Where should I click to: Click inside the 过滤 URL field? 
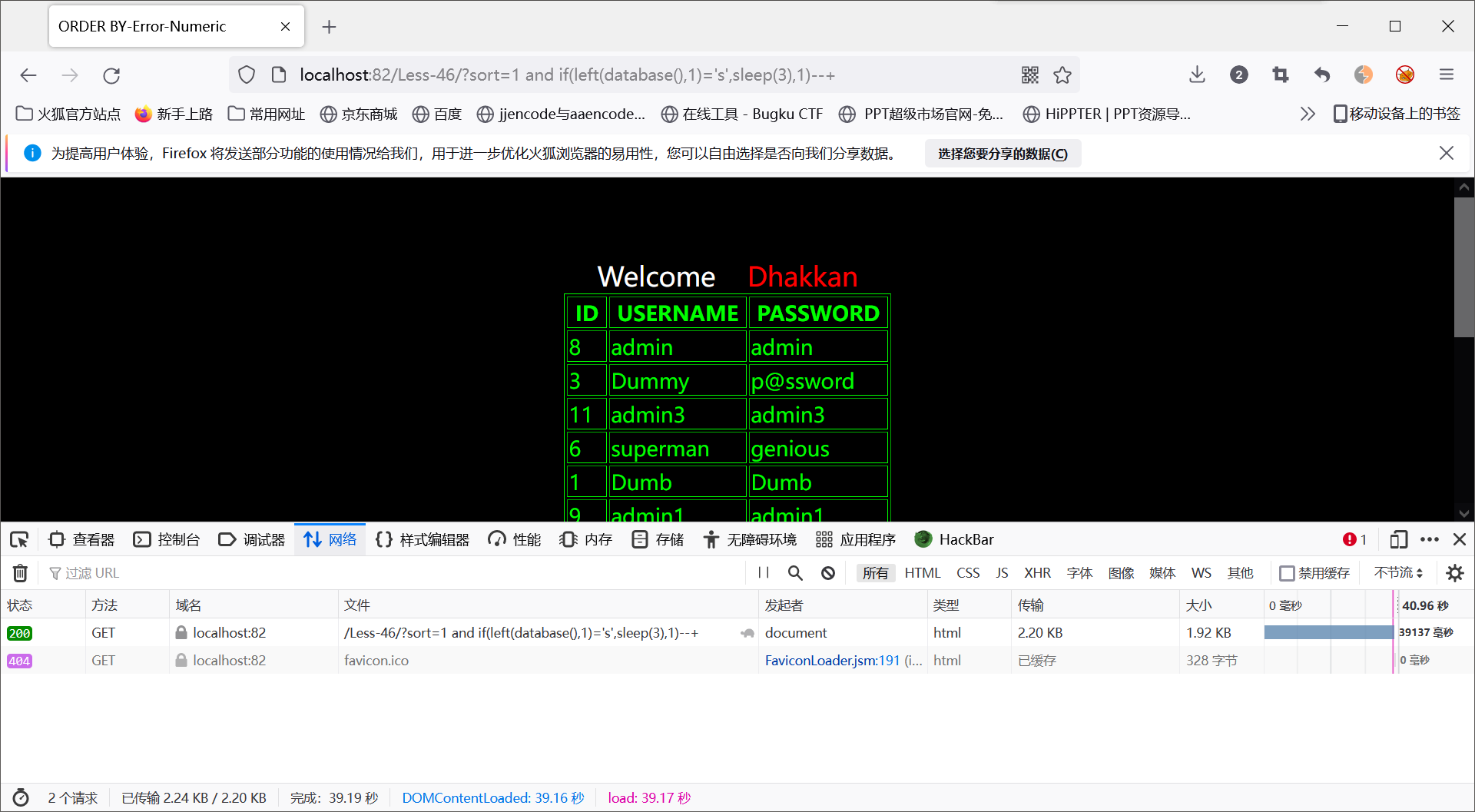coord(92,573)
